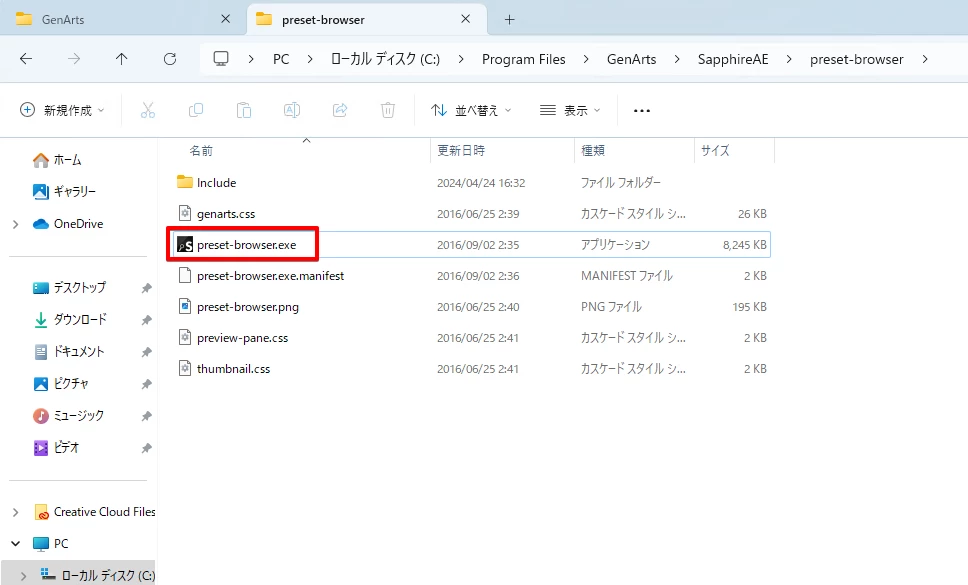Click pin icon next to ビデオ
The width and height of the screenshot is (968, 585).
[x=146, y=449]
